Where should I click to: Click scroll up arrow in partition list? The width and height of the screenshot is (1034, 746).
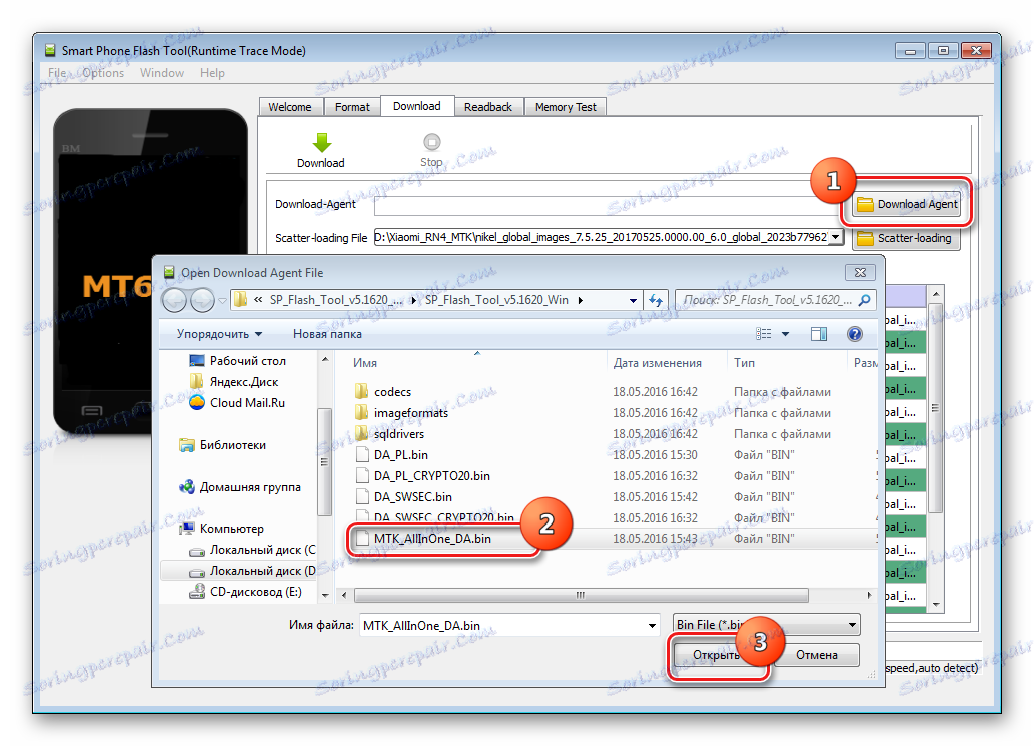point(935,293)
